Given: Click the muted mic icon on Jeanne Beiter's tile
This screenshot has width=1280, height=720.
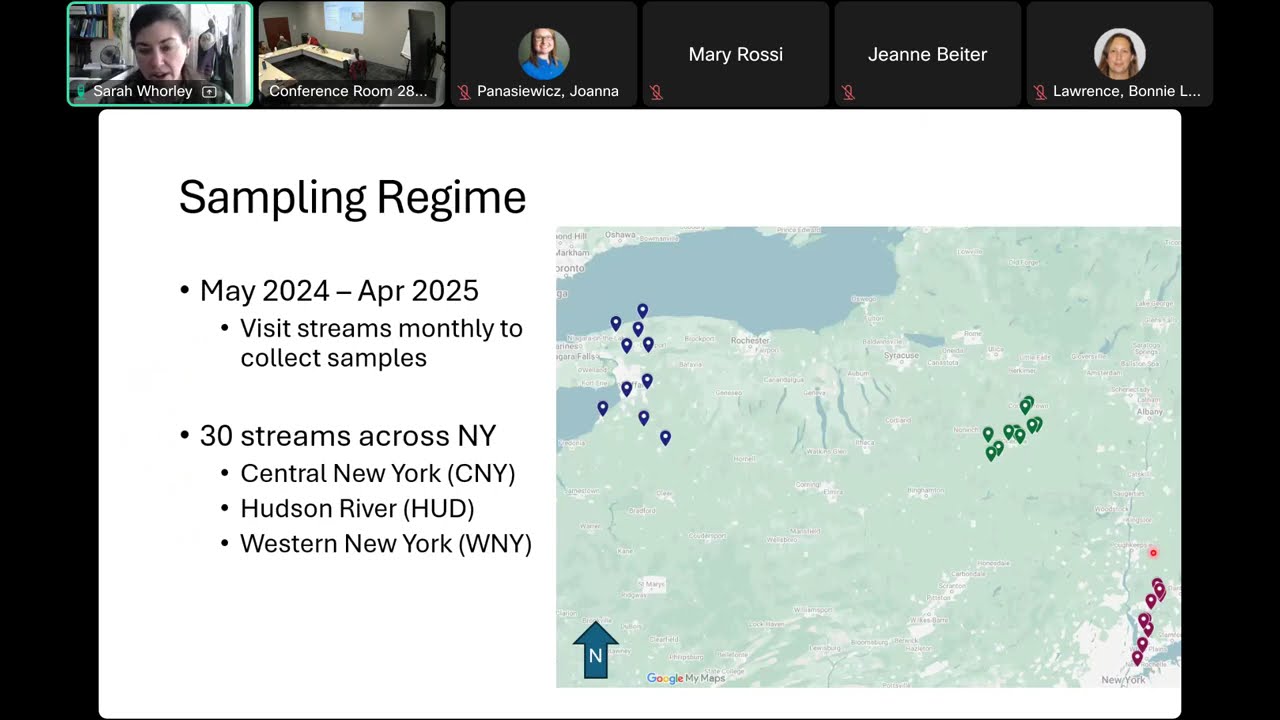Looking at the screenshot, I should point(848,91).
